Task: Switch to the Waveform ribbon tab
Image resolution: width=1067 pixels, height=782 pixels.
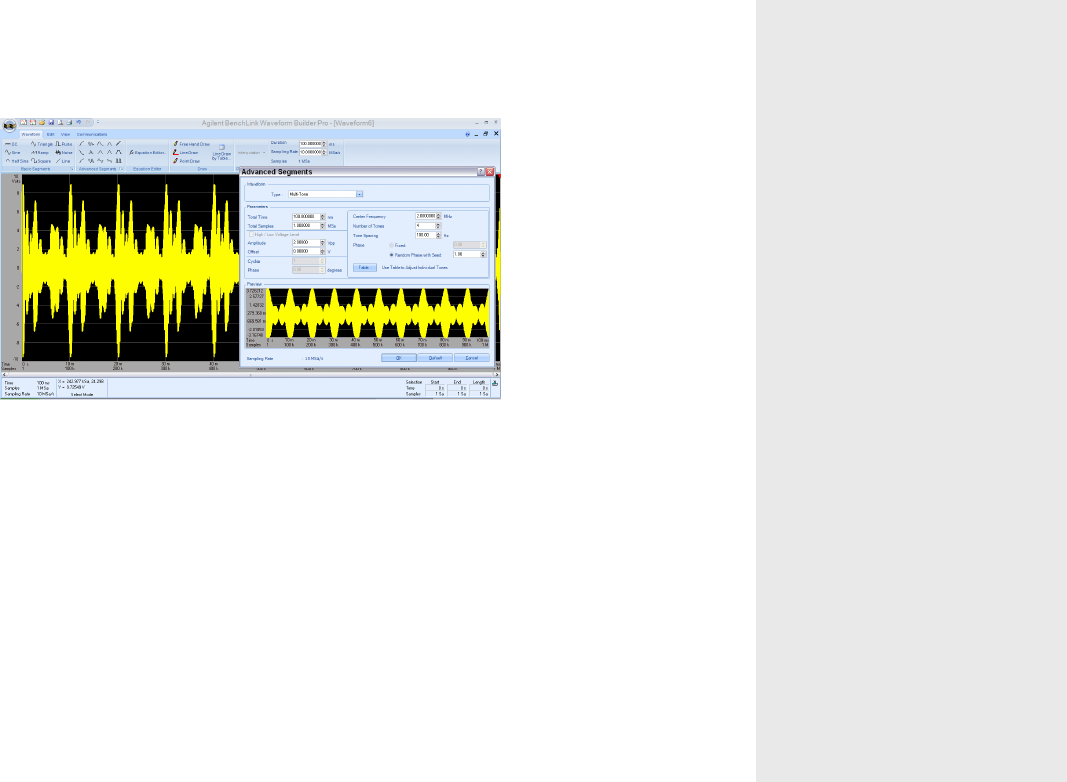Action: tap(31, 135)
